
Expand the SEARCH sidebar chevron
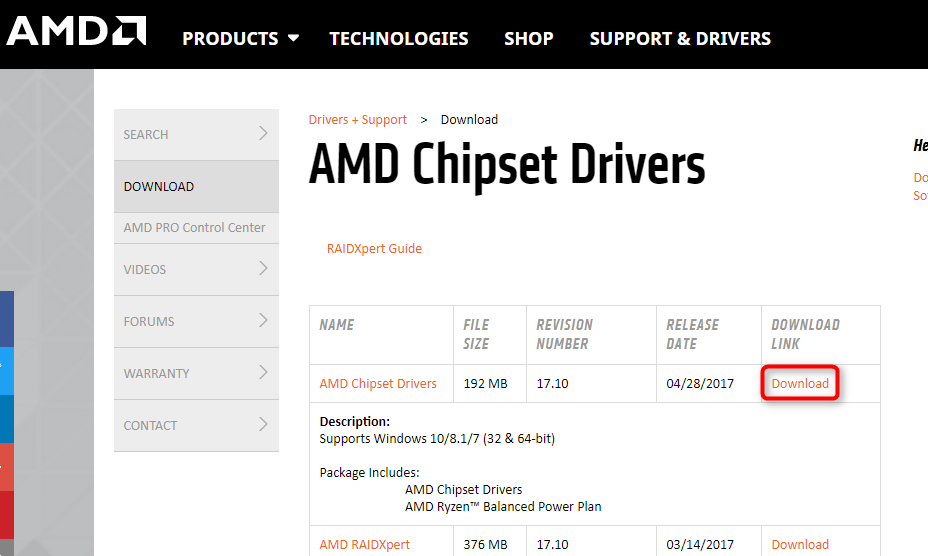coord(263,134)
